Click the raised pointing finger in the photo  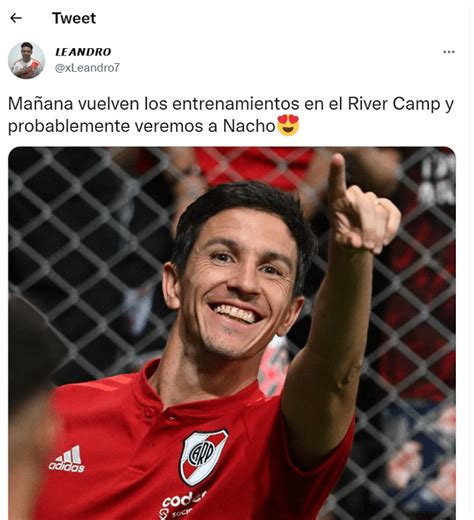(x=337, y=178)
